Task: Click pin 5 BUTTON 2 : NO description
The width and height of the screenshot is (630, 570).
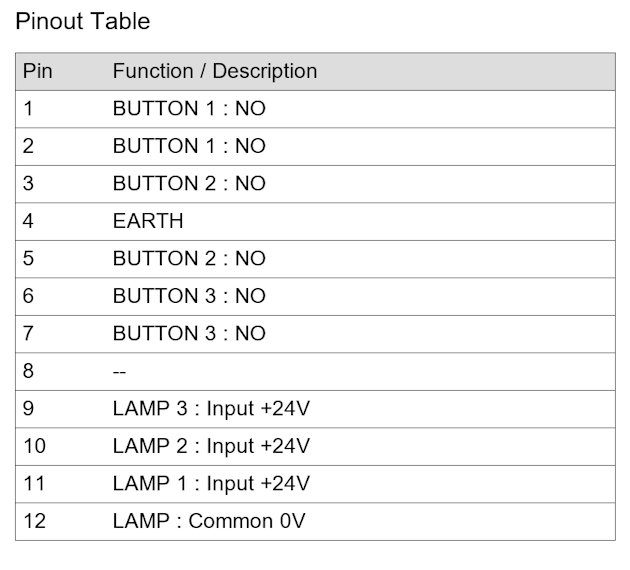Action: [189, 258]
